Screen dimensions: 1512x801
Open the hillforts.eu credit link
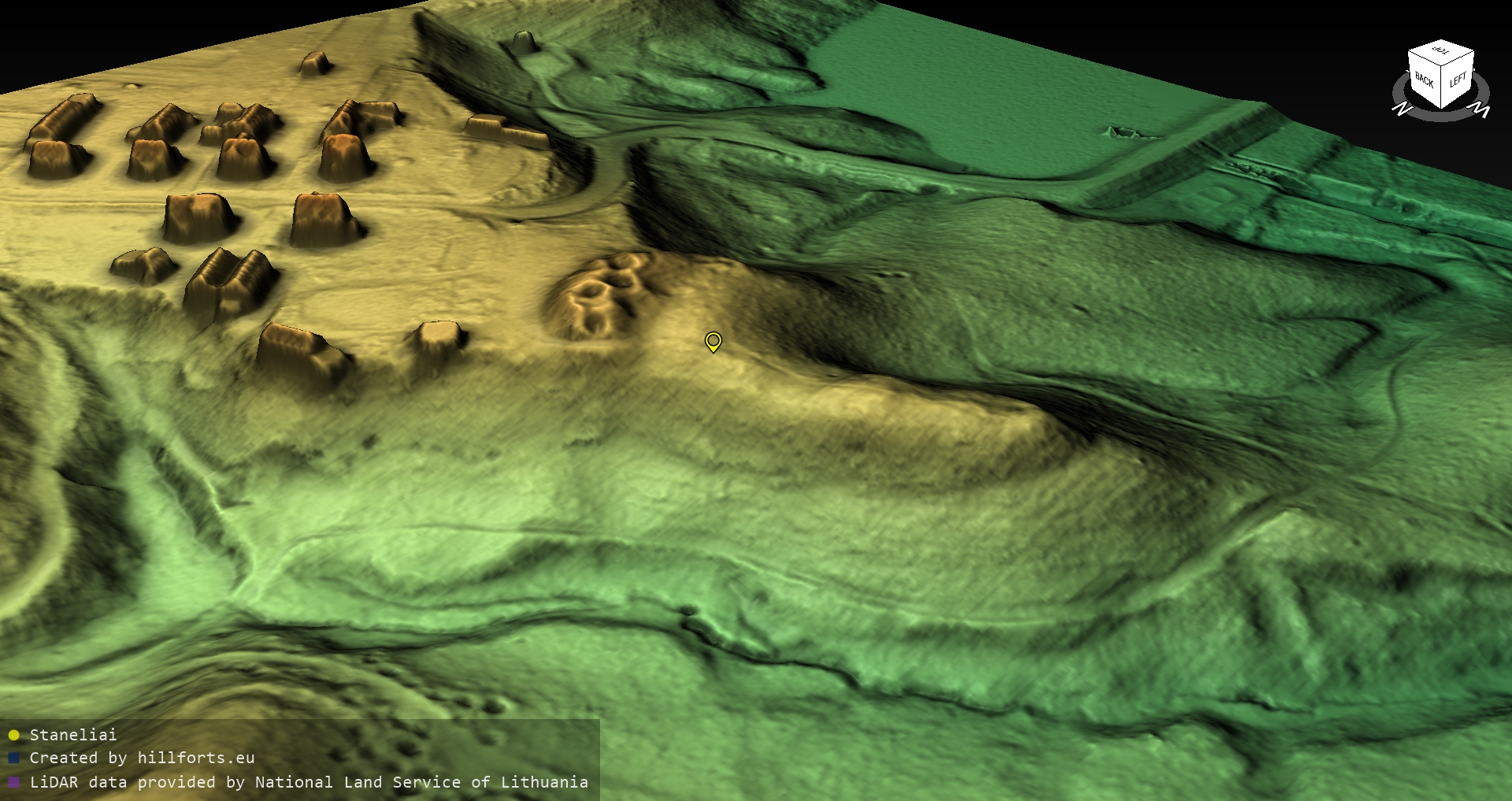click(x=142, y=758)
